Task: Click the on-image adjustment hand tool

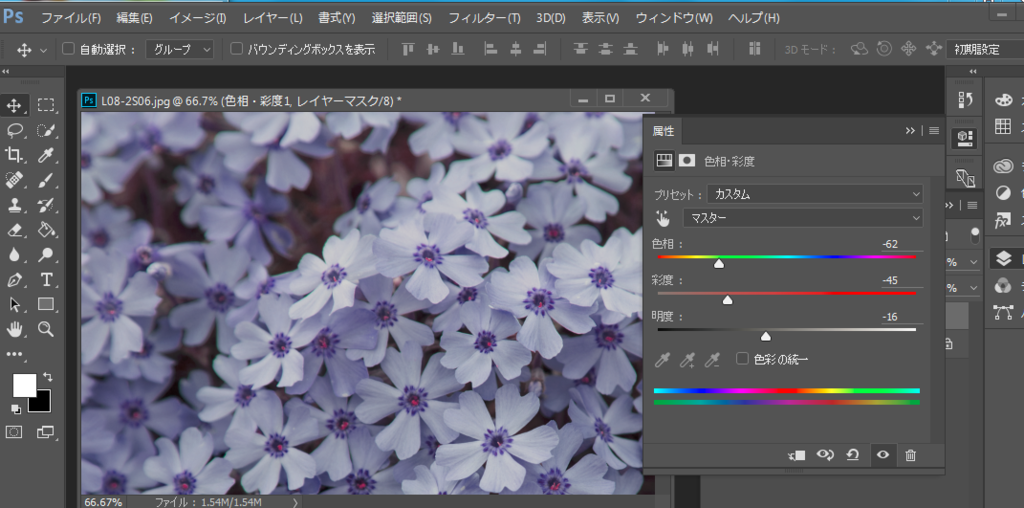Action: pos(664,218)
